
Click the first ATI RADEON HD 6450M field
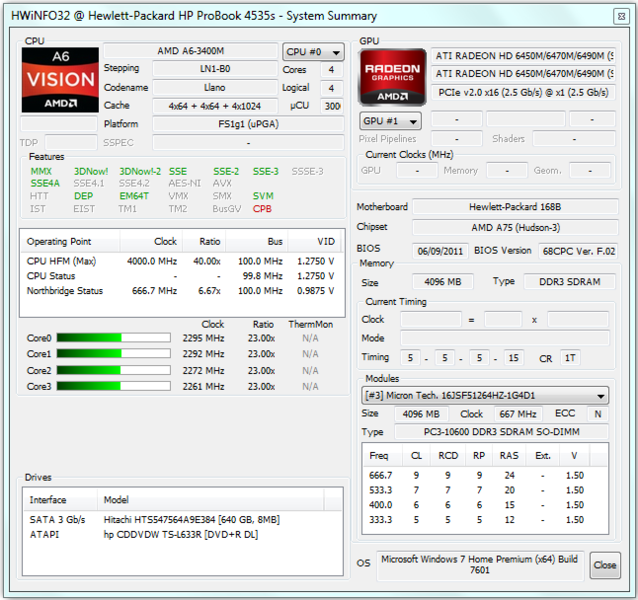pos(523,56)
